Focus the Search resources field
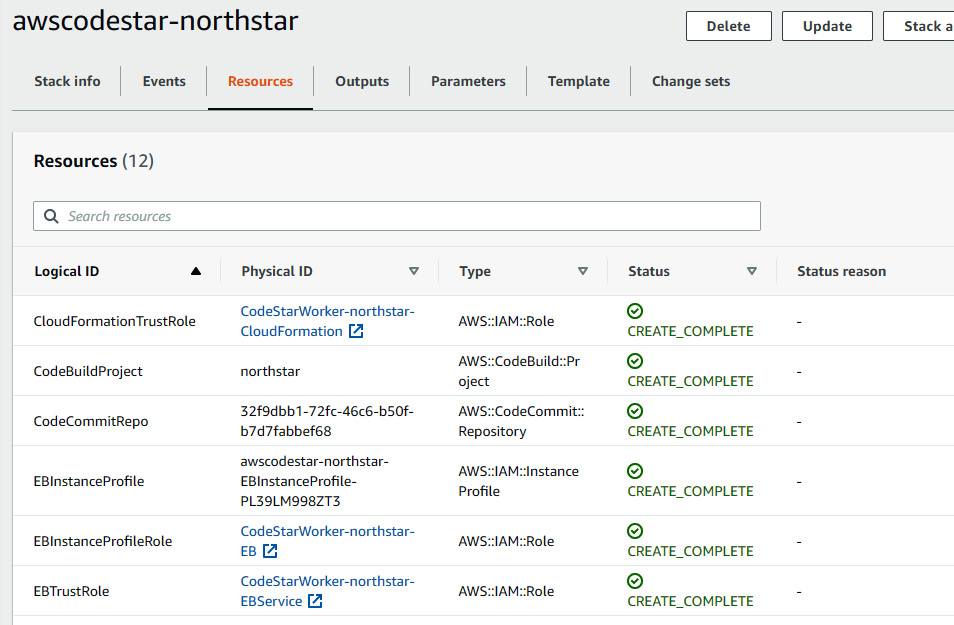The image size is (954, 625). pyautogui.click(x=397, y=216)
